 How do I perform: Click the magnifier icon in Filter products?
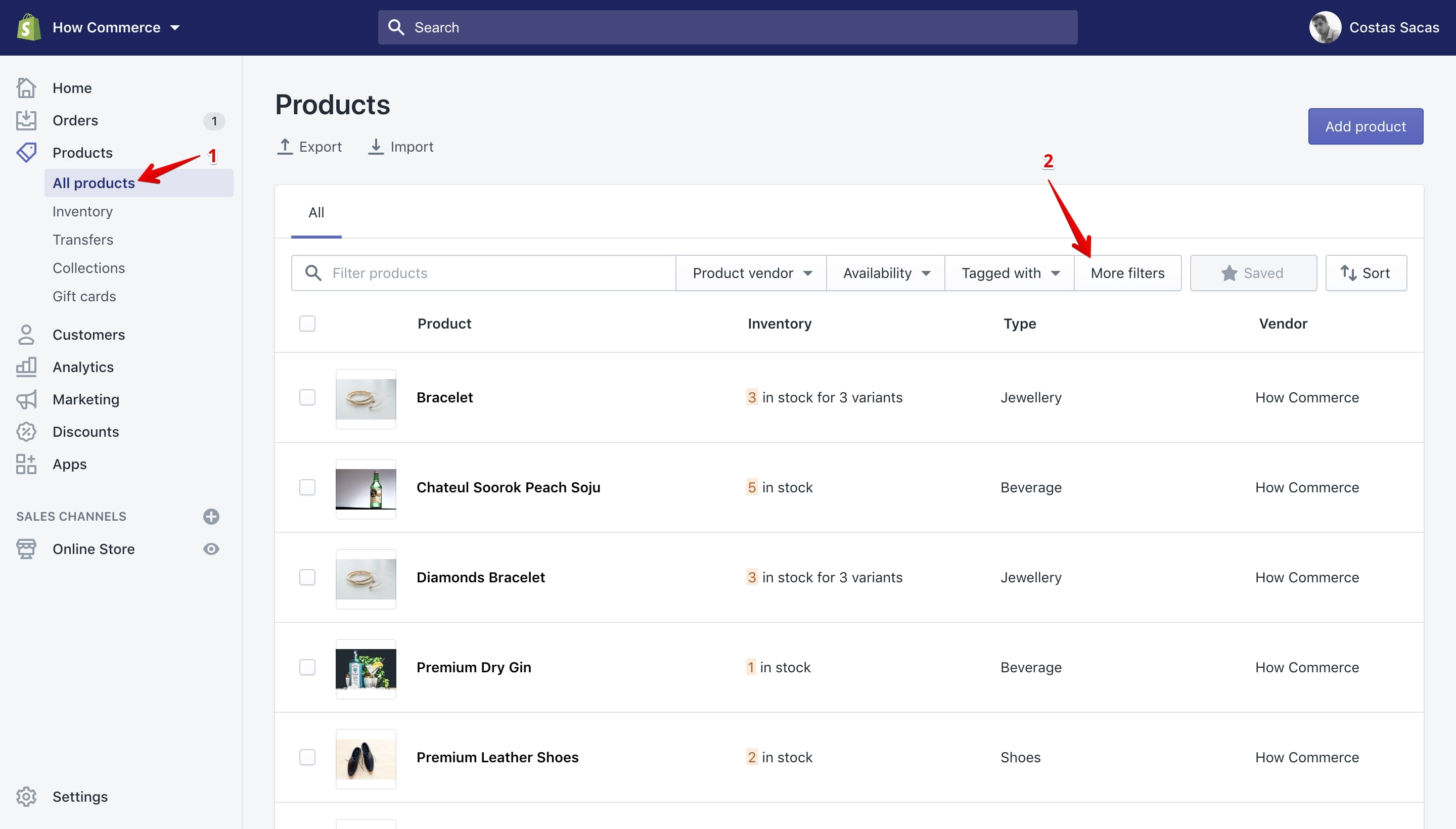pos(313,273)
